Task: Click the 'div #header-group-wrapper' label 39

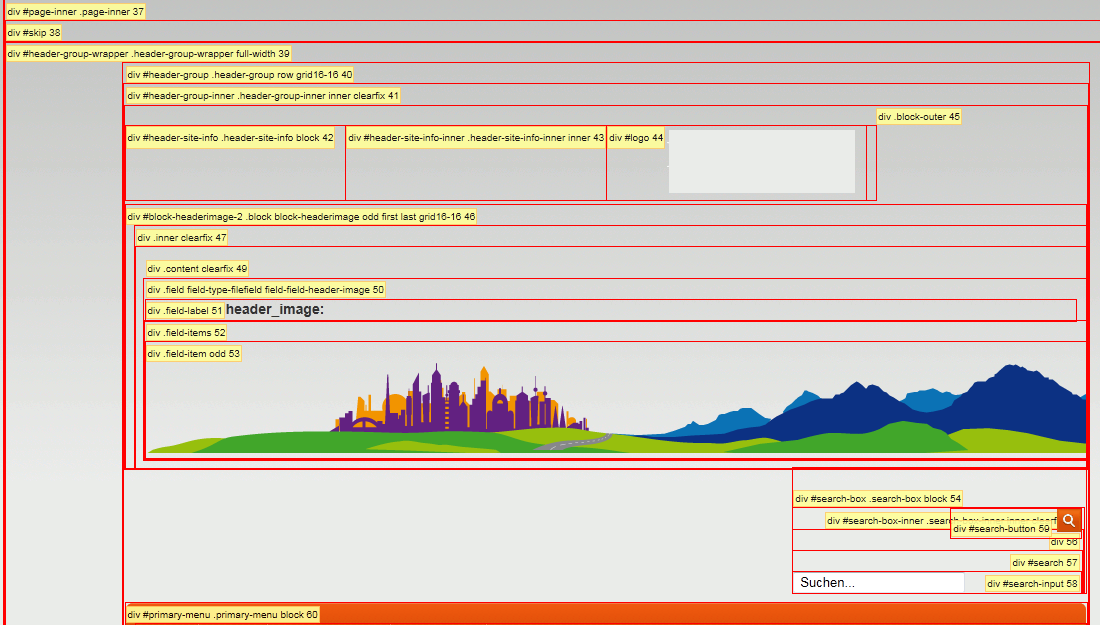Action: click(x=148, y=54)
